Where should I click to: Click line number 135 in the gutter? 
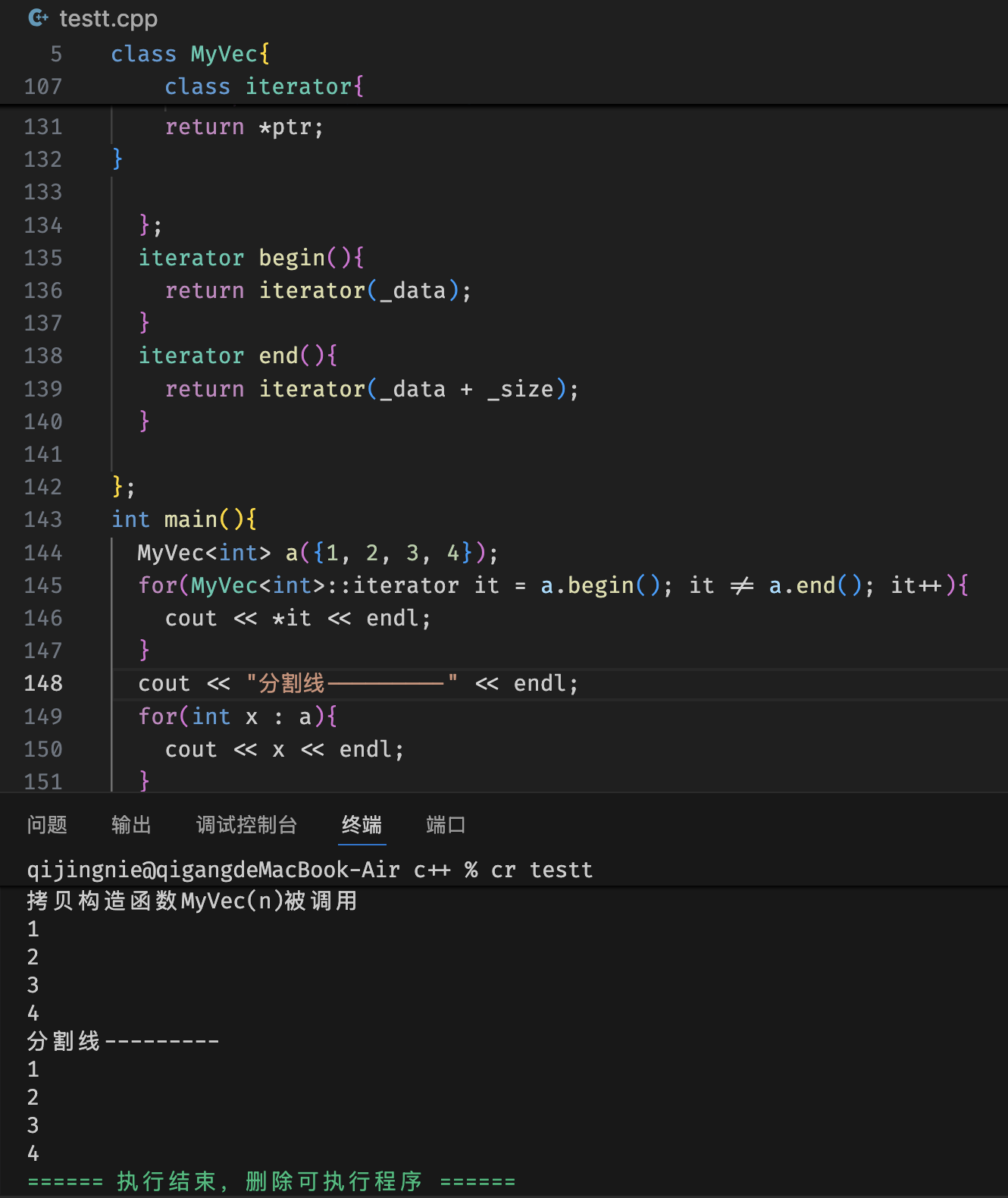[x=43, y=258]
